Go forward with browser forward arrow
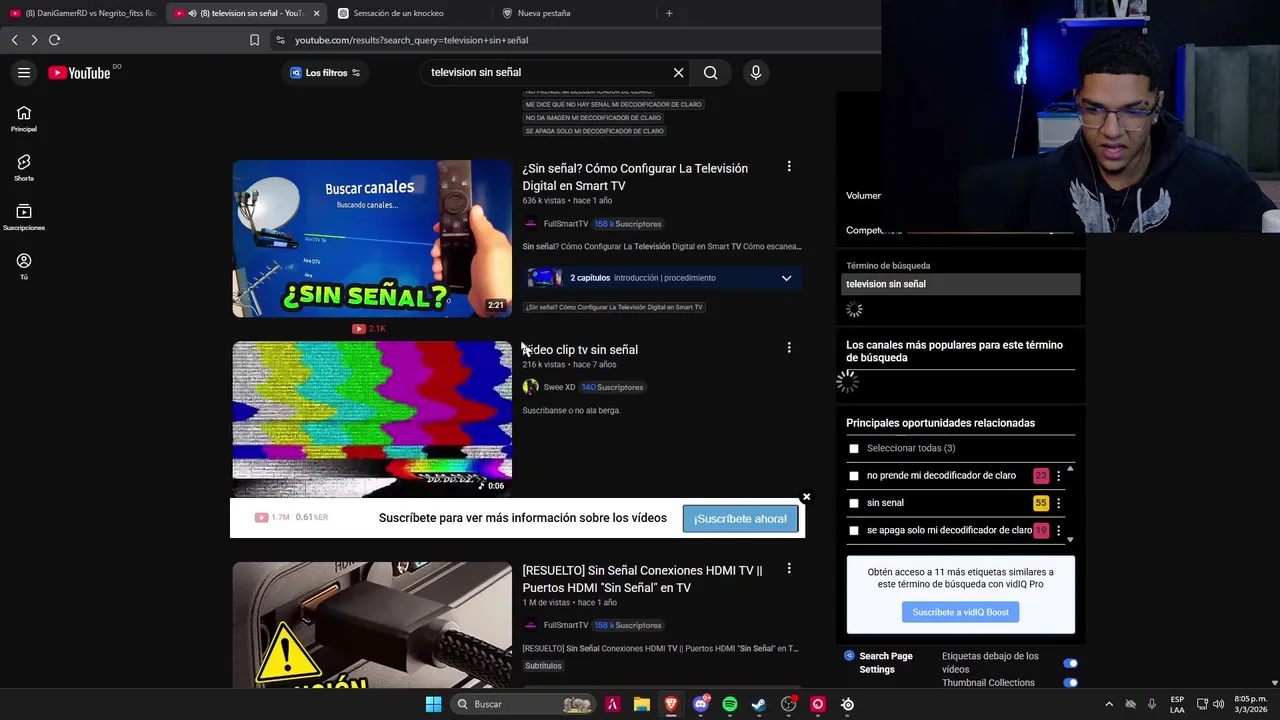 [34, 40]
